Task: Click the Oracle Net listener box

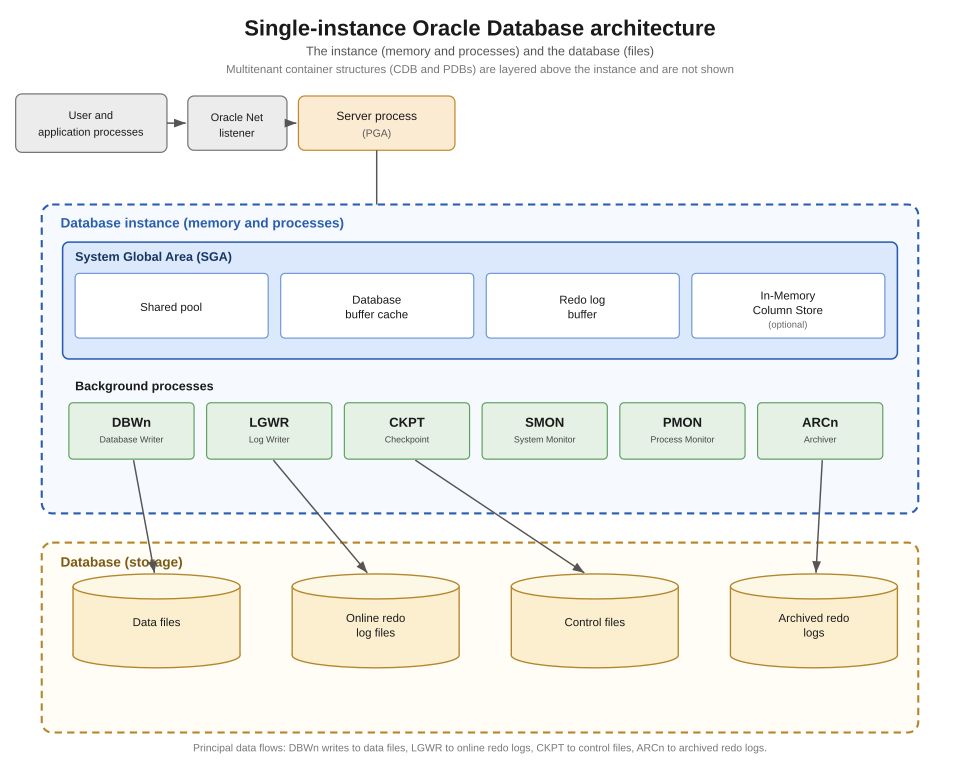Action: coord(237,123)
